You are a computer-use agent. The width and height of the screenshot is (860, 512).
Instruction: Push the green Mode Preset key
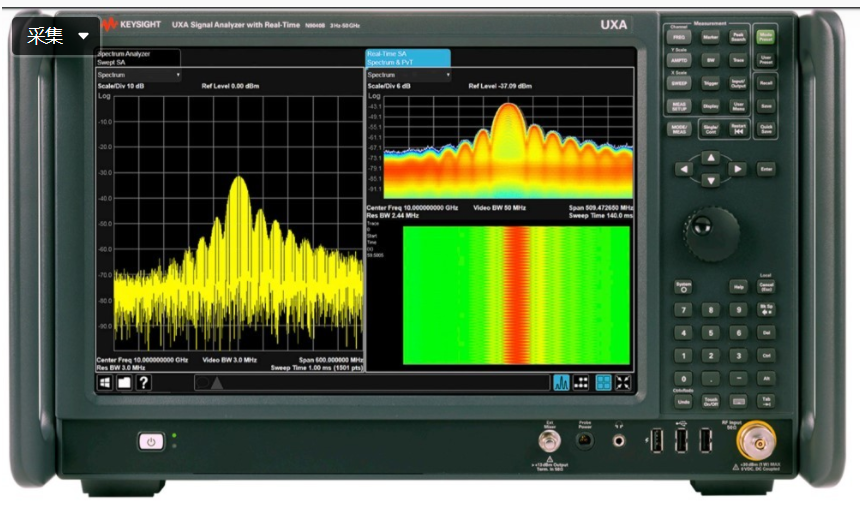coord(766,37)
